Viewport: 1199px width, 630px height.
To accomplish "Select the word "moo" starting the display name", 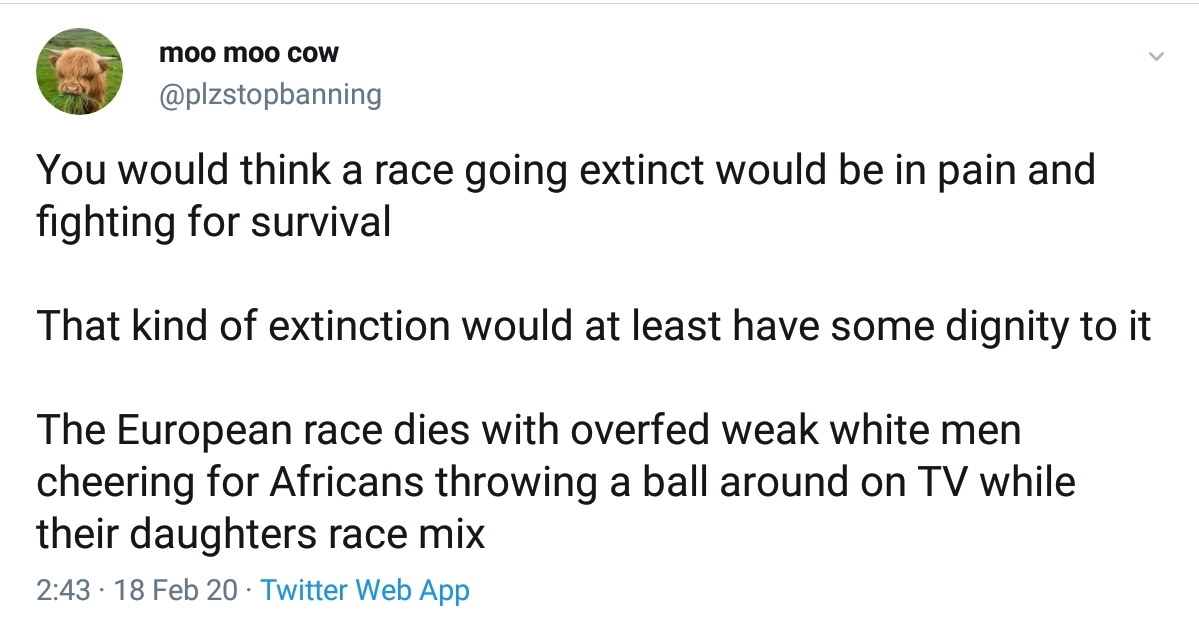I will [x=183, y=54].
